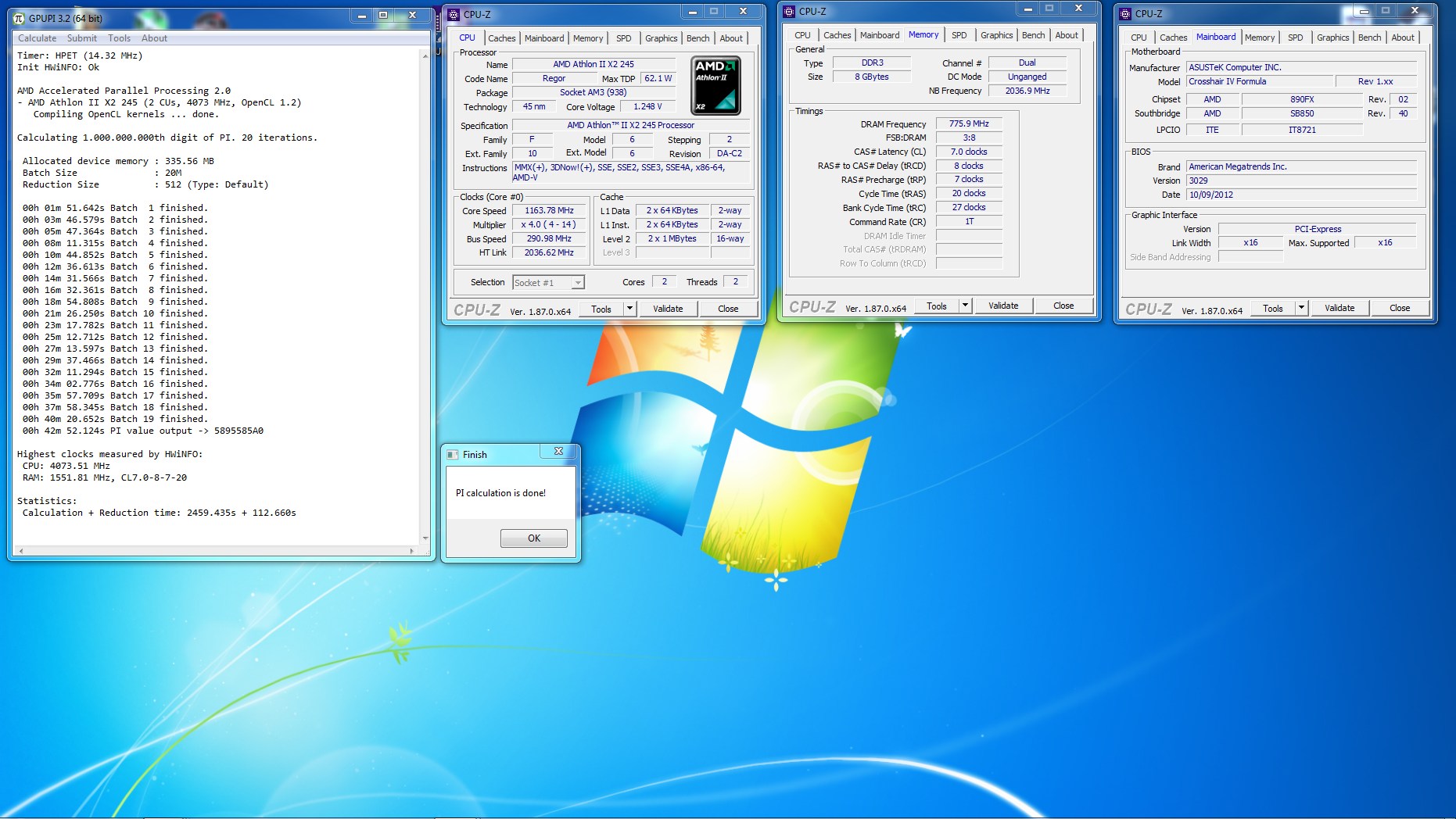Screen dimensions: 1456x819
Task: Click the Mainboard CPU-Z window title icon
Action: point(1125,13)
